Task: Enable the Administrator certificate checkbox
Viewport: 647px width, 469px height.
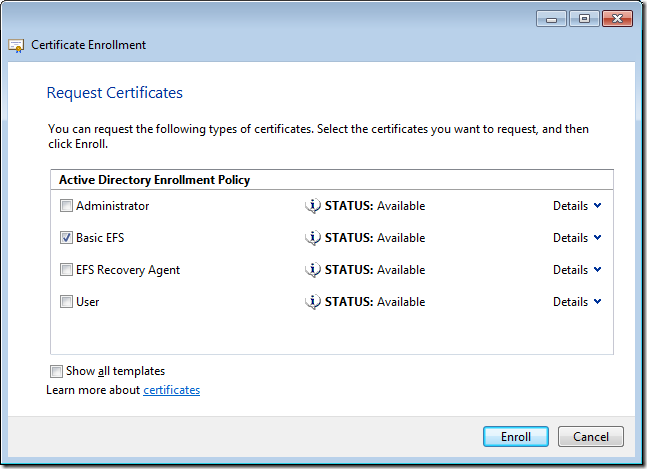Action: 66,206
